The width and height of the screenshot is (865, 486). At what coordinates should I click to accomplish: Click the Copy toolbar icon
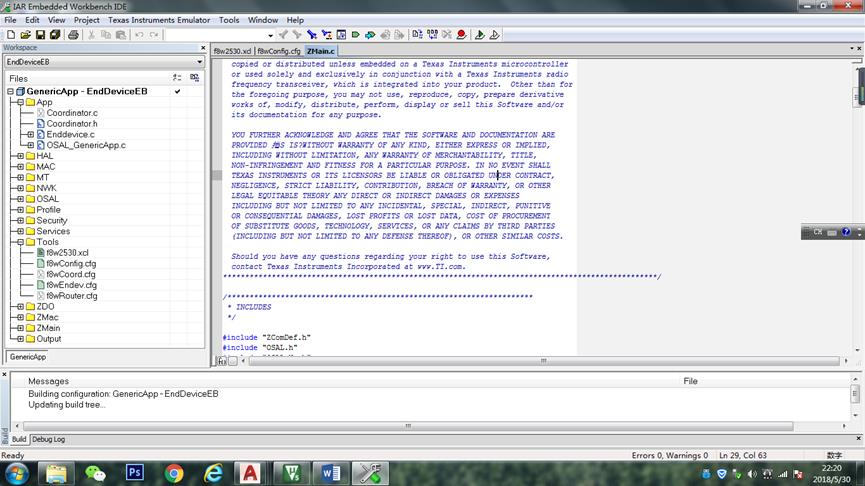[x=106, y=35]
